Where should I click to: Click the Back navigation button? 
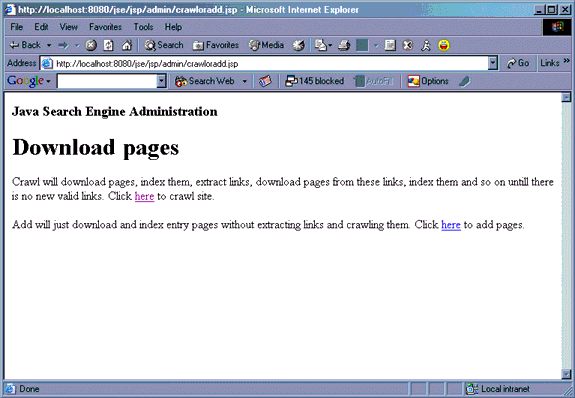click(x=25, y=45)
